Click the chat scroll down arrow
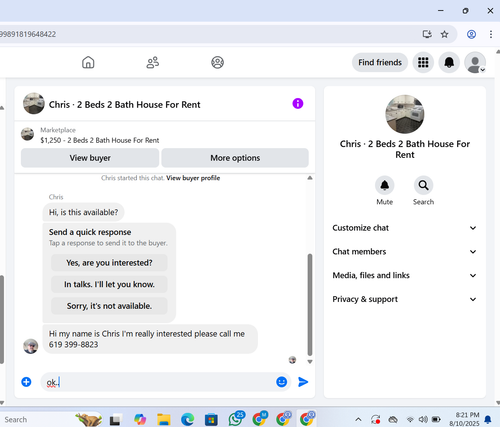This screenshot has height=427, width=500. (x=310, y=362)
